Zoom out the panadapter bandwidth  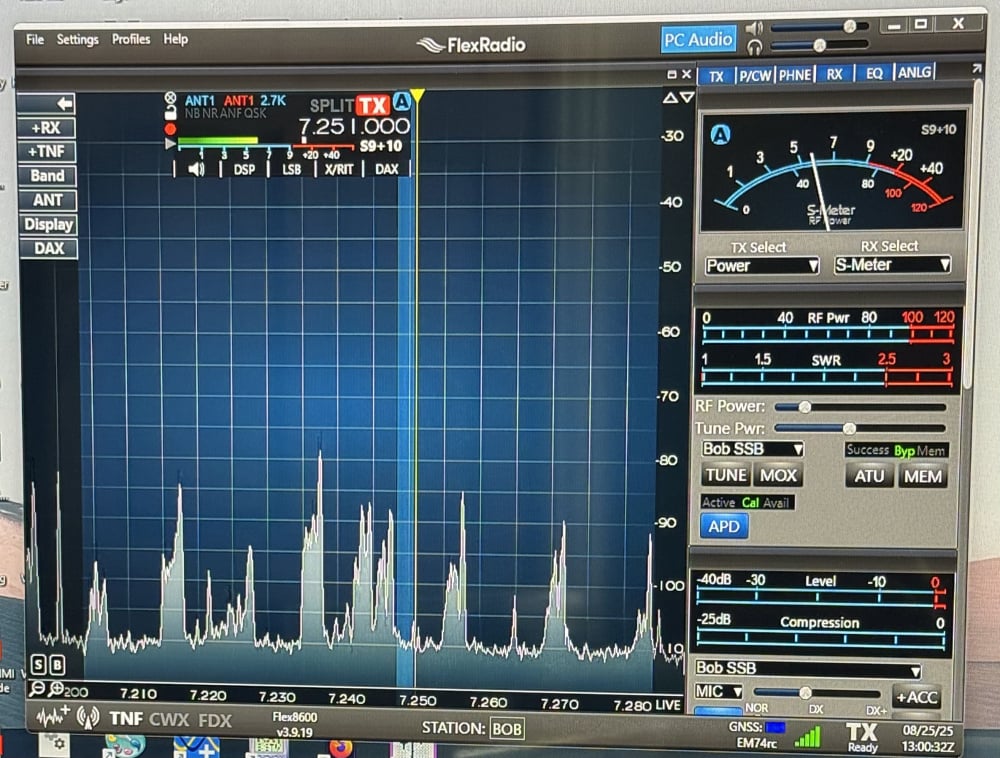(37, 688)
